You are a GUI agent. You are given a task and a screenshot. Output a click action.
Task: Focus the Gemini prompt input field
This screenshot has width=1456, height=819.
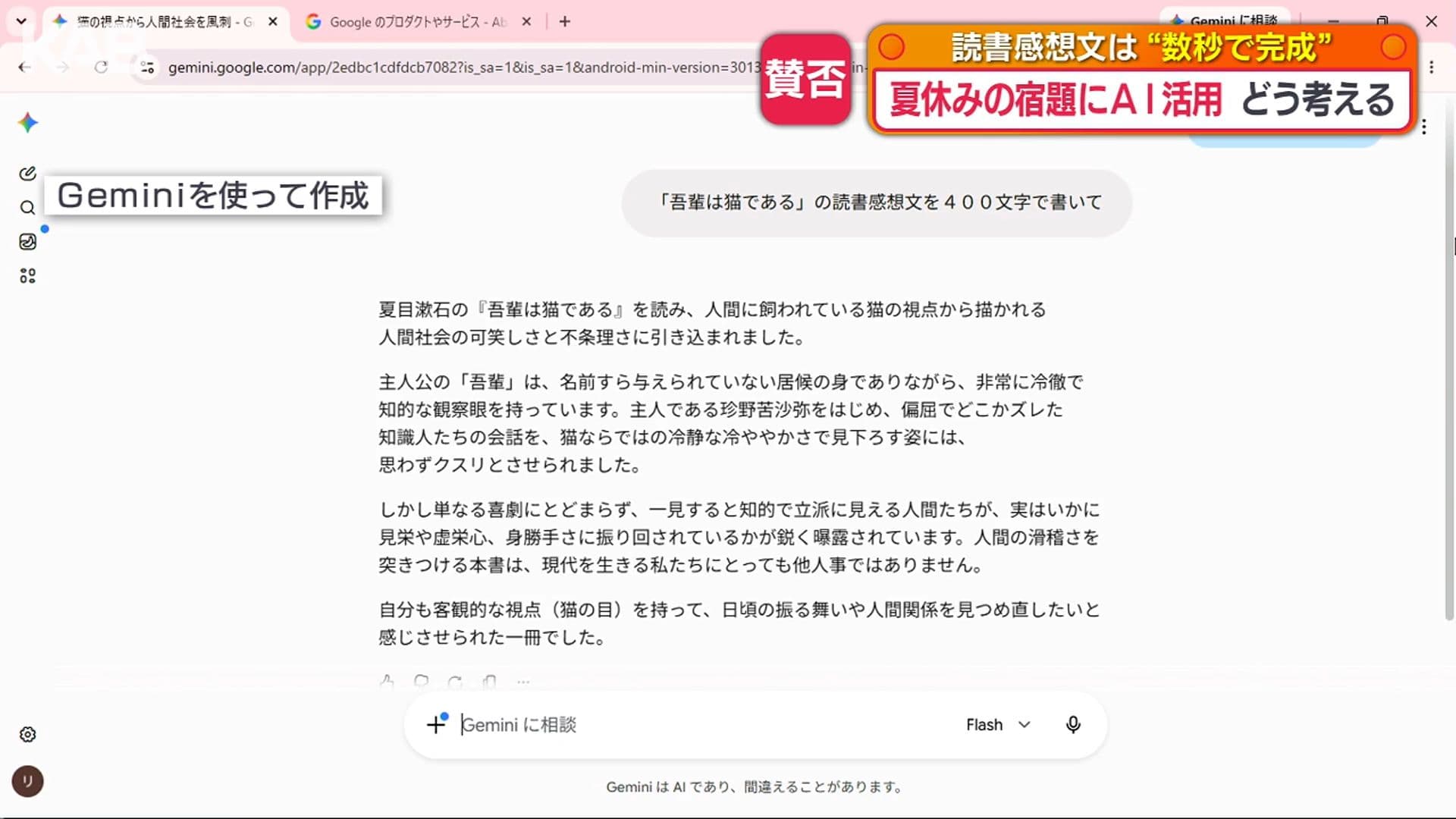(705, 725)
